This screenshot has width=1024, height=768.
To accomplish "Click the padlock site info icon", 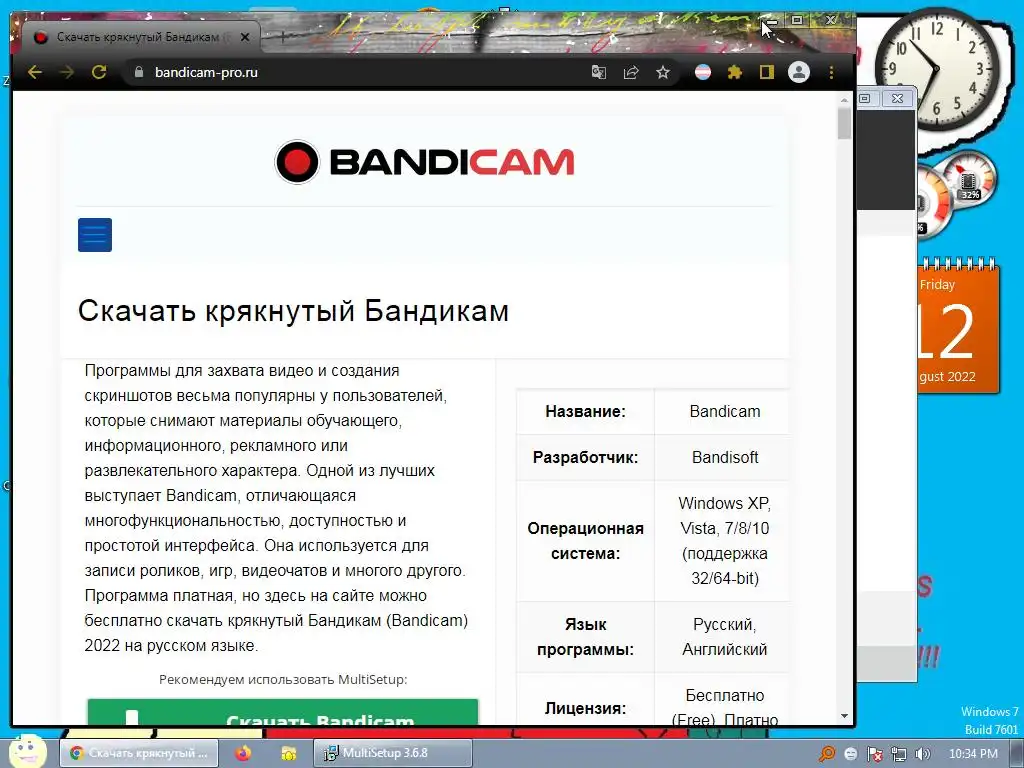I will point(138,72).
